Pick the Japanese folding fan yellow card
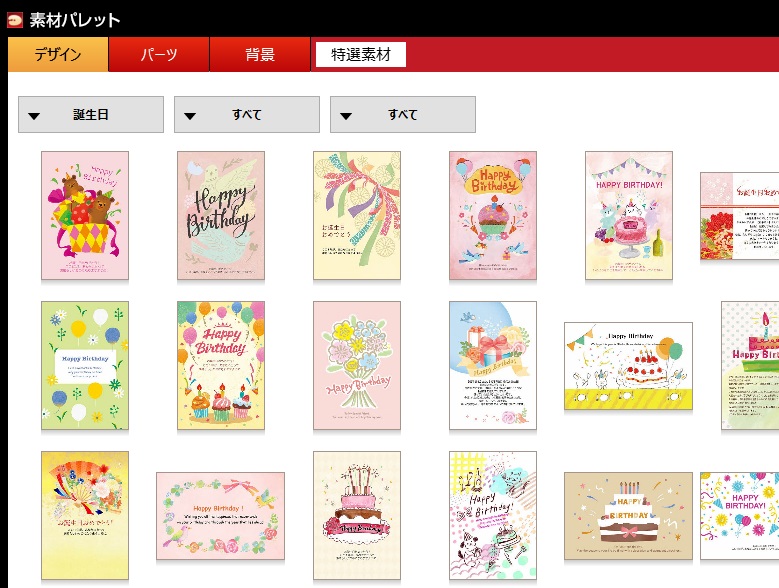The height and width of the screenshot is (588, 779). pyautogui.click(x=85, y=516)
